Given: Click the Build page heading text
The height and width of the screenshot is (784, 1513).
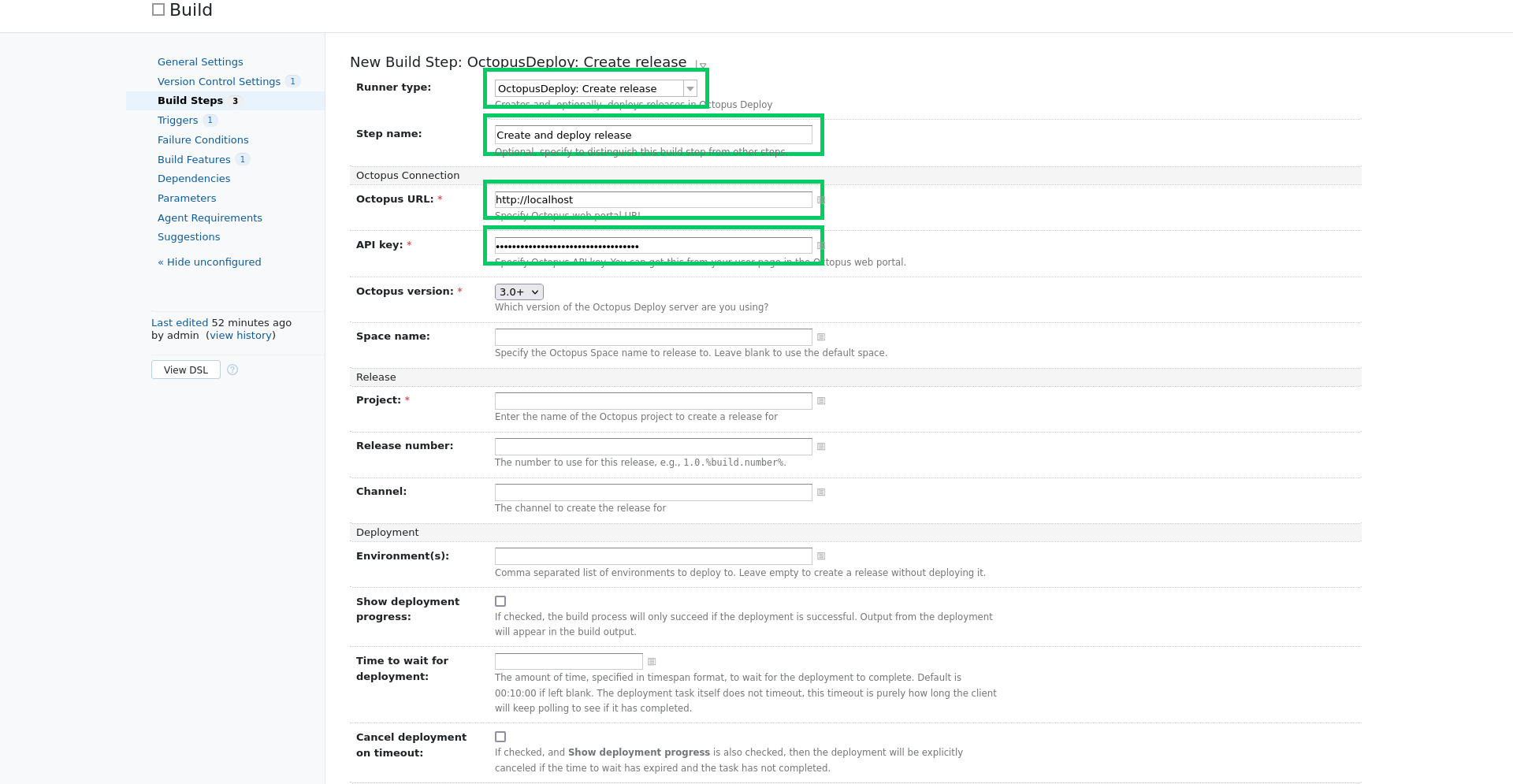Looking at the screenshot, I should click(x=191, y=9).
